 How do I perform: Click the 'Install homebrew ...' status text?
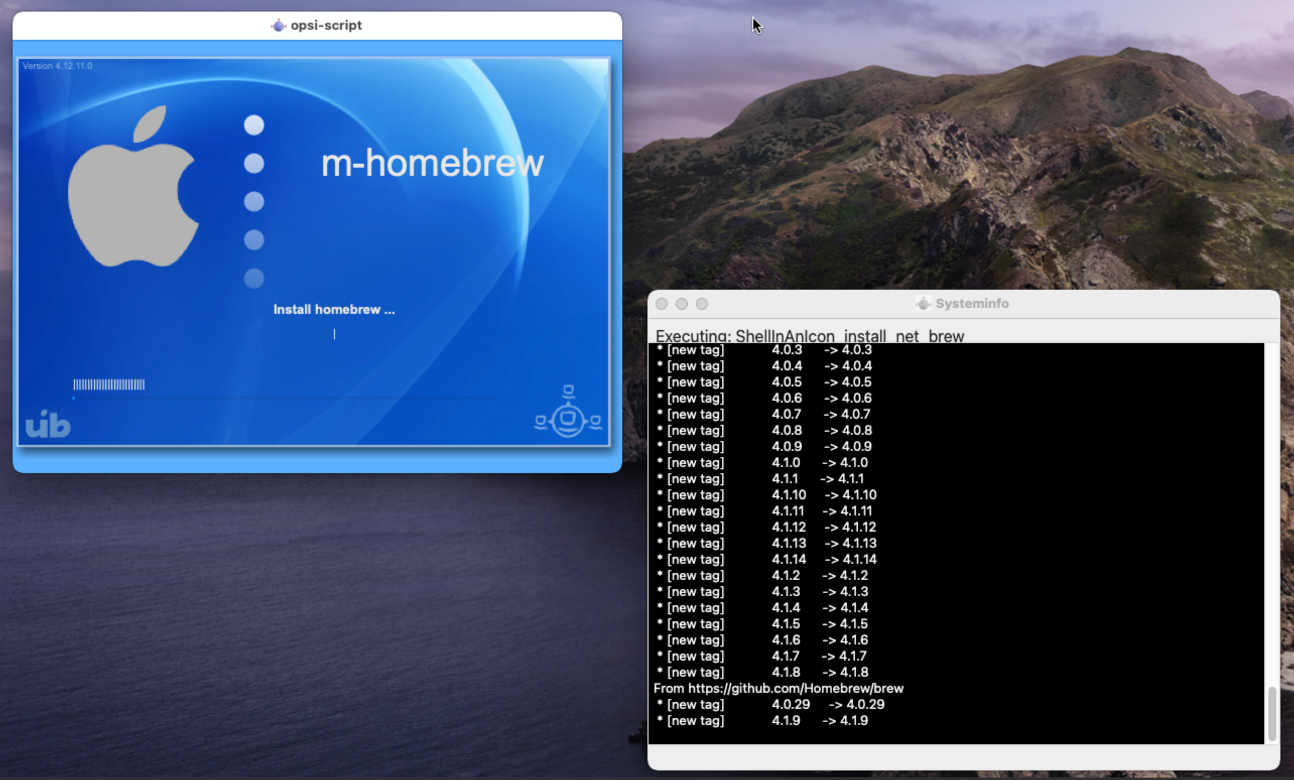point(334,310)
